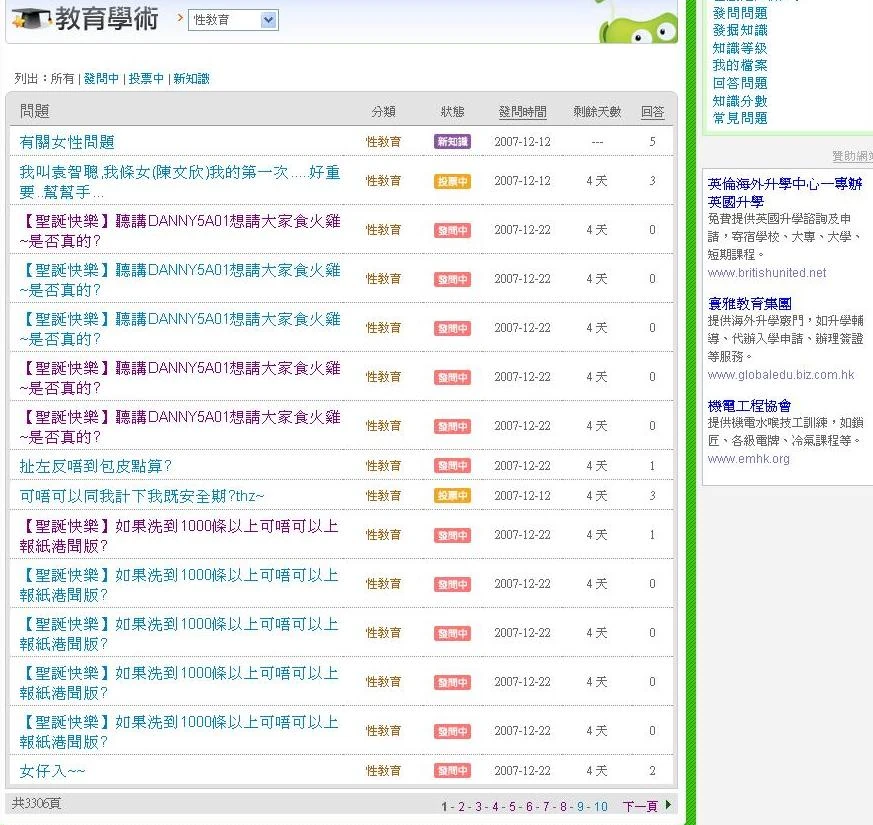
Task: Open 回答問題 sidebar link
Action: [740, 83]
